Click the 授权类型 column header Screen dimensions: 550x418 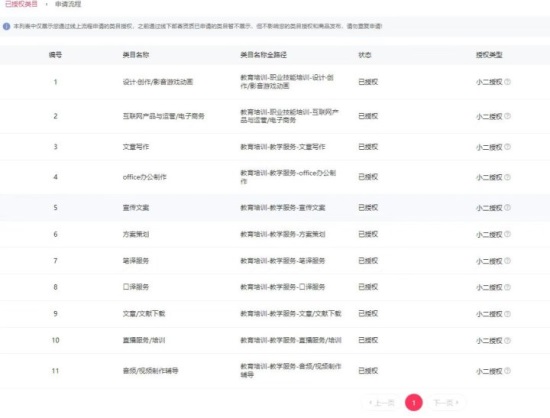[x=489, y=55]
